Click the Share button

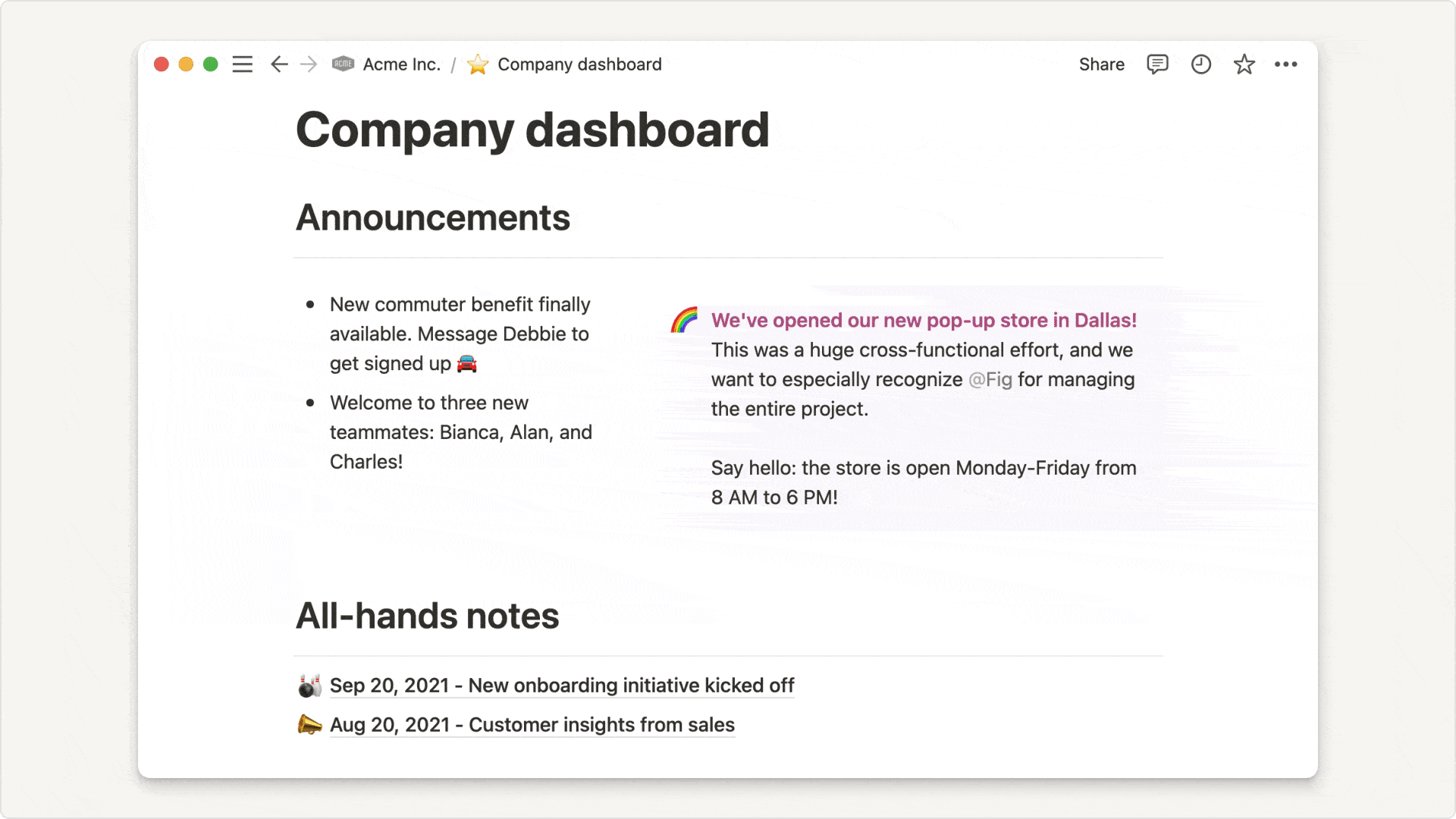1101,64
